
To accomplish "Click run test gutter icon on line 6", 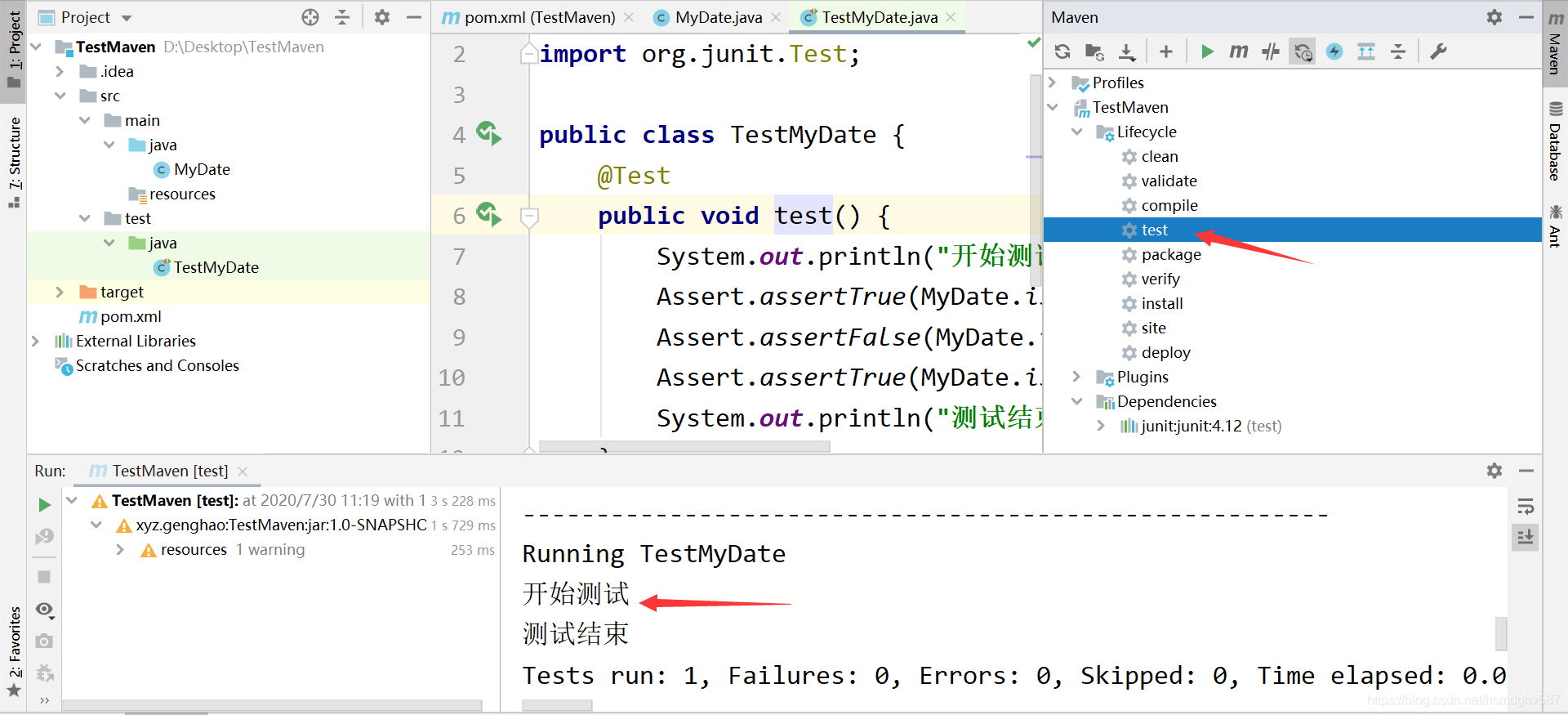I will click(489, 214).
